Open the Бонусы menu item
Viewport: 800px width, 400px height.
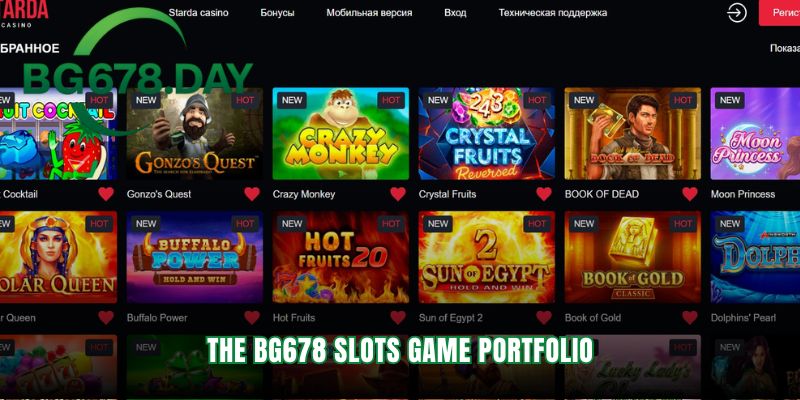[277, 13]
